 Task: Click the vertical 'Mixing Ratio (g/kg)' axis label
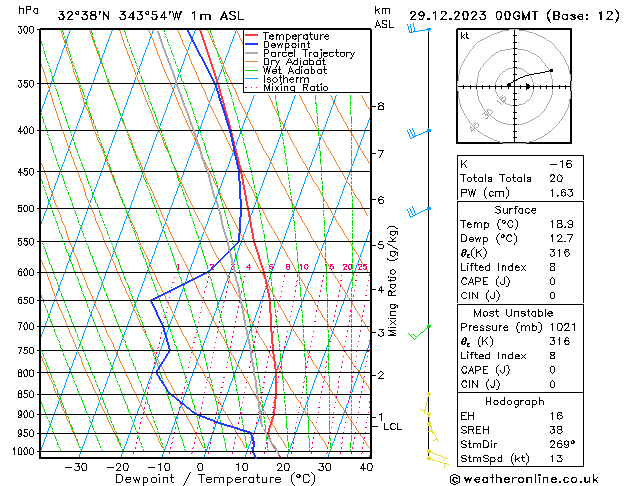tap(393, 281)
